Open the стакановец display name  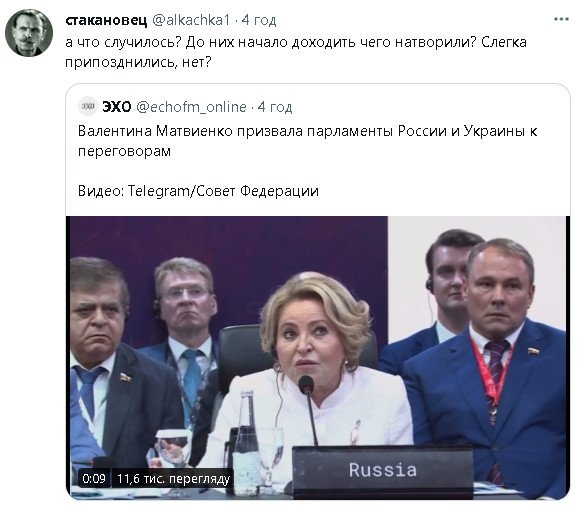106,20
